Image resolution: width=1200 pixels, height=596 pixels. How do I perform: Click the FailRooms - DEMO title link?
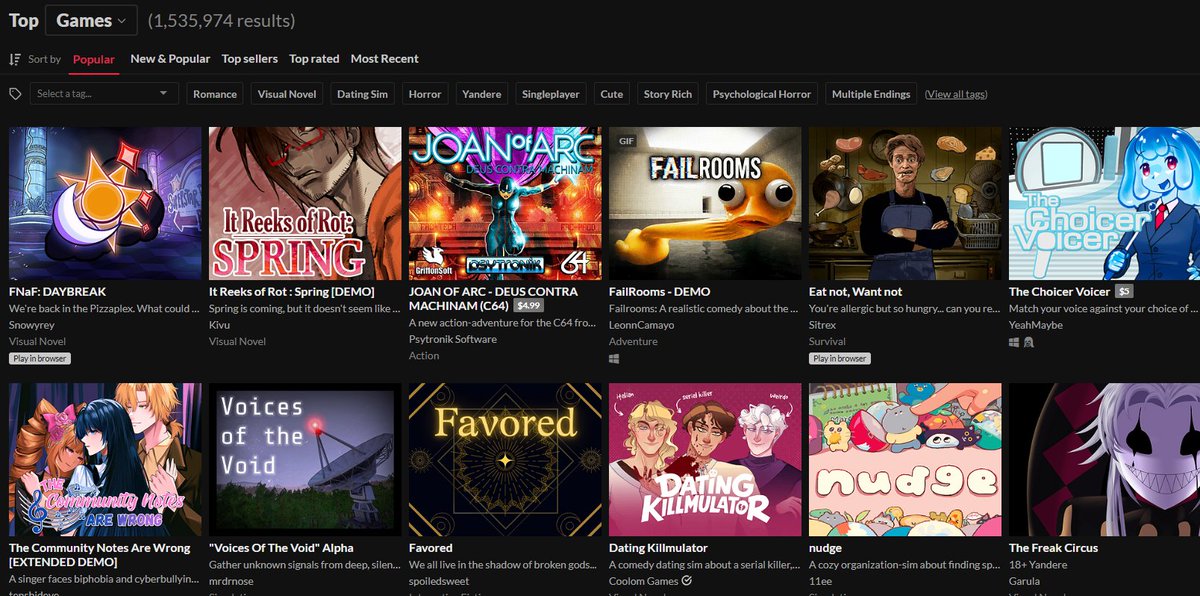[659, 292]
